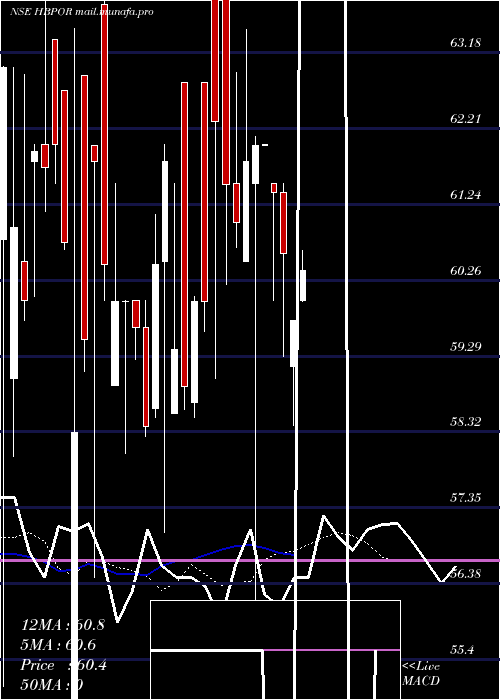
Task: Click the 56.38 price axis label
Action: point(466,573)
